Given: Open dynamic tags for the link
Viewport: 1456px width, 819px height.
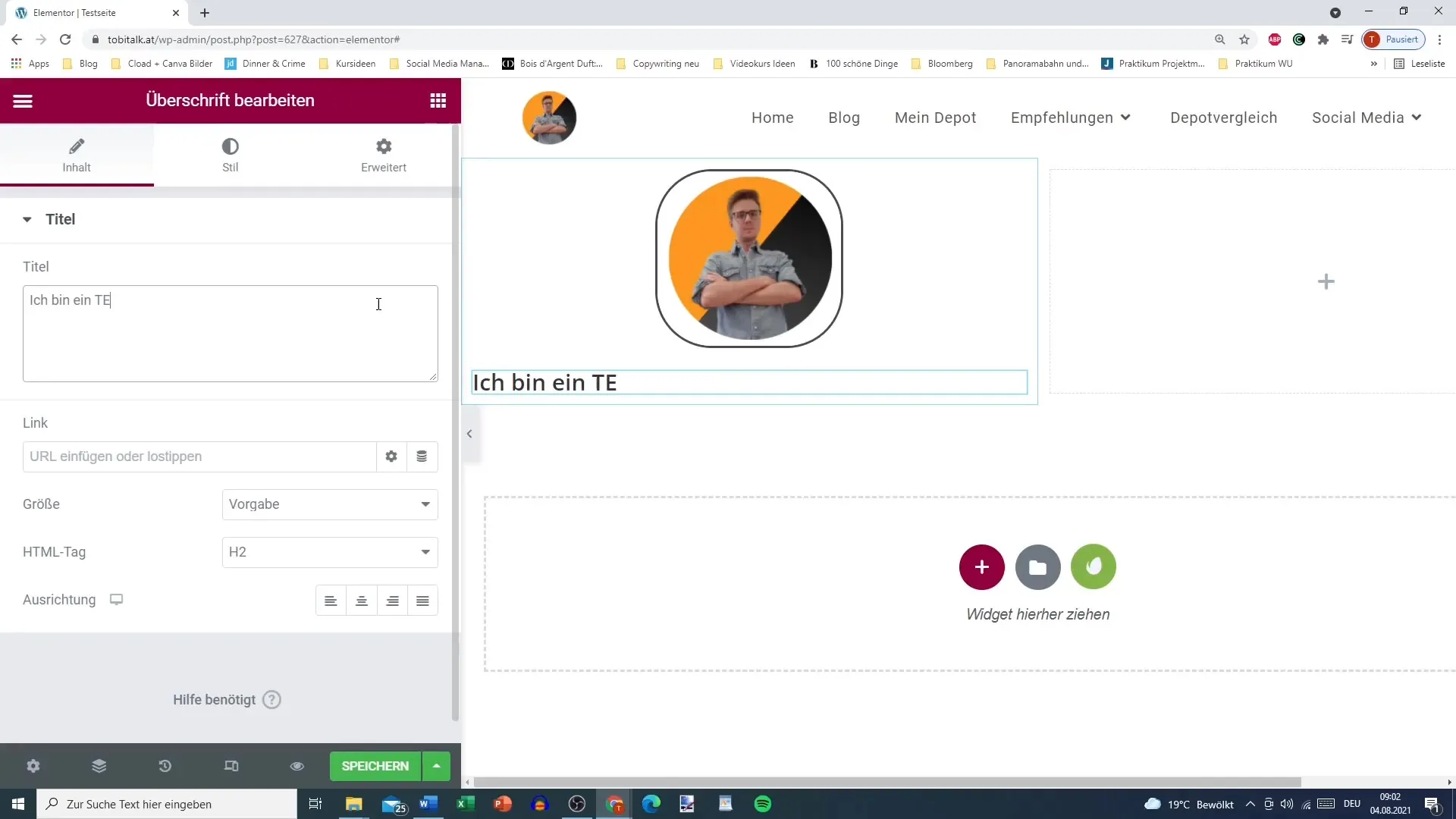Looking at the screenshot, I should [x=422, y=457].
